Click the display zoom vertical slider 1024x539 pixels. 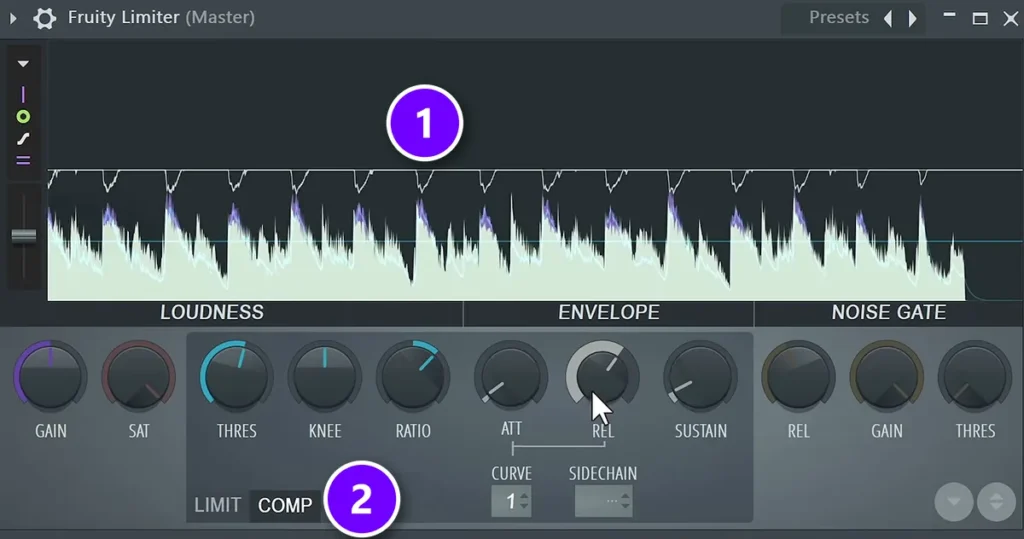tap(24, 237)
